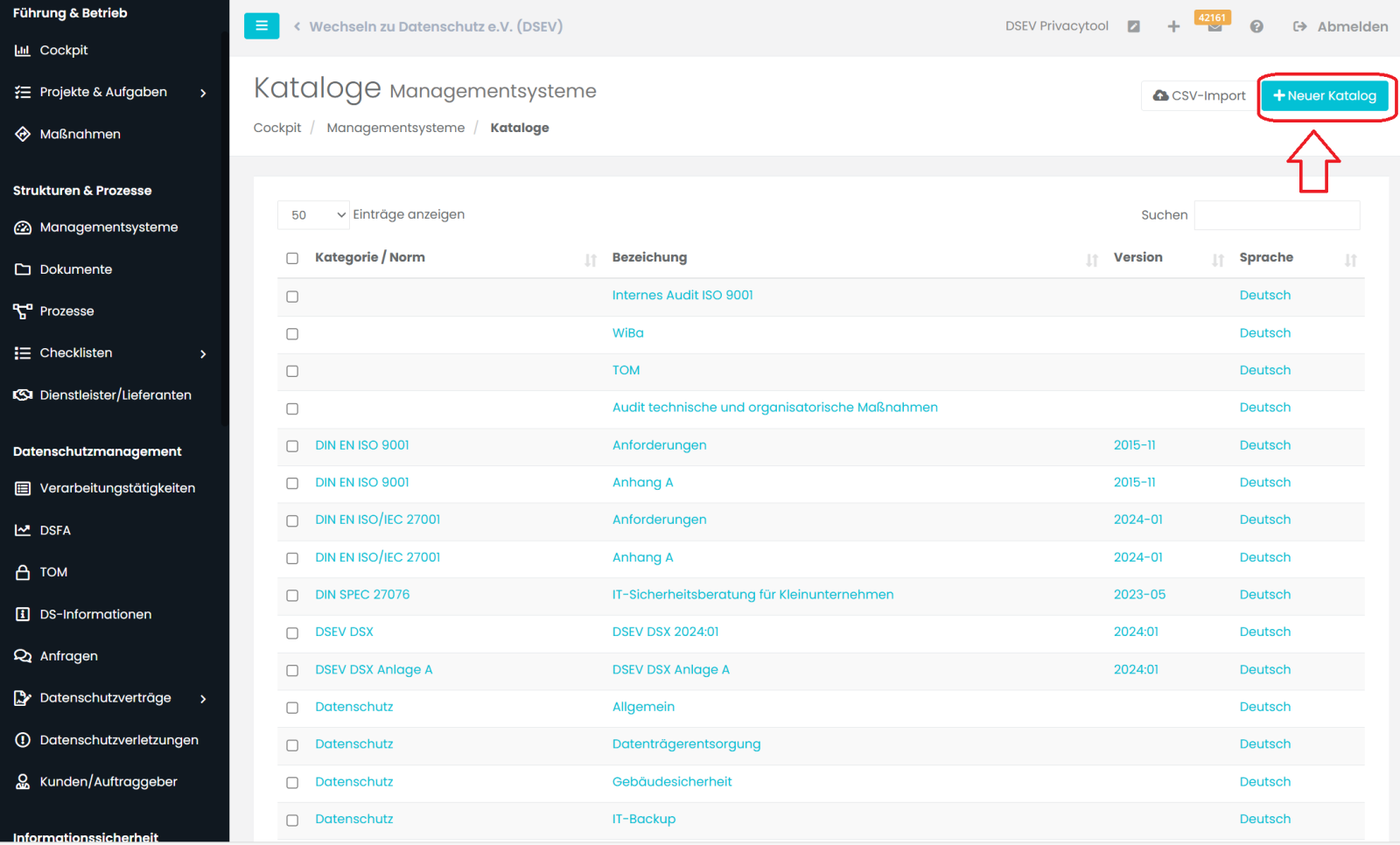The width and height of the screenshot is (1400, 845).
Task: Check the box for Internes Audit ISO 9001
Action: click(292, 296)
